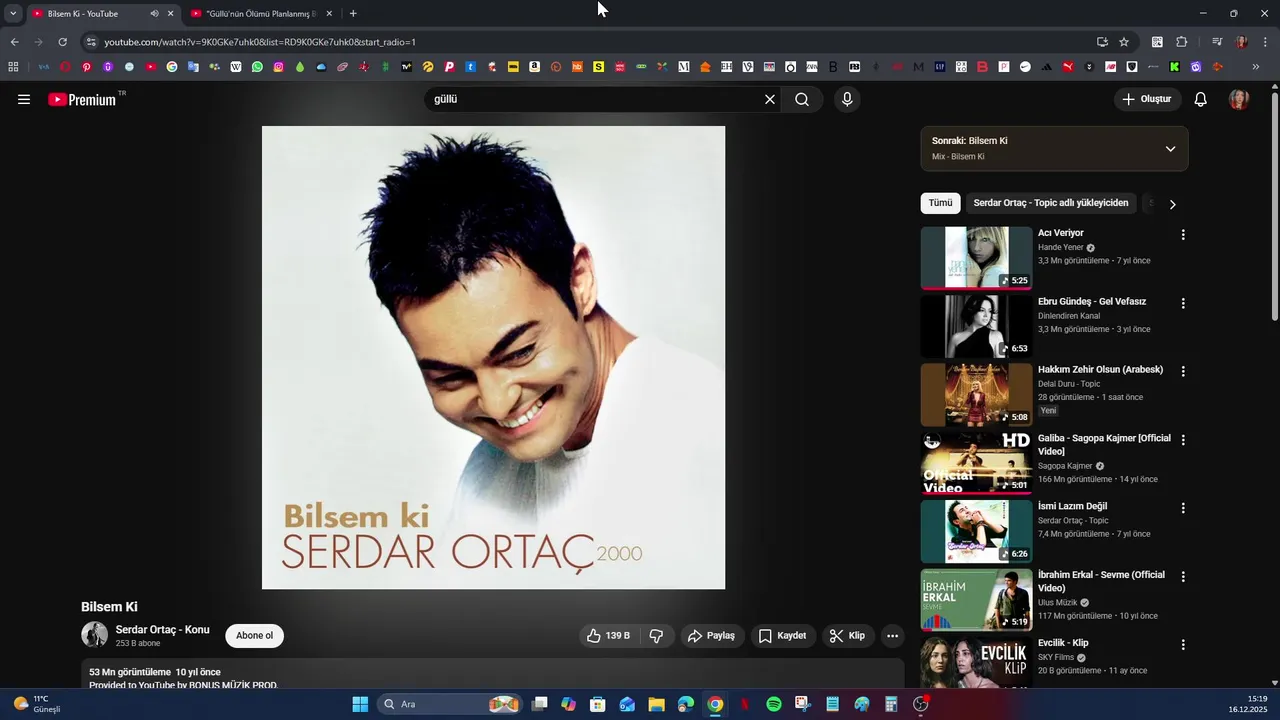This screenshot has width=1280, height=720.
Task: Start voice search with microphone
Action: coord(847,99)
